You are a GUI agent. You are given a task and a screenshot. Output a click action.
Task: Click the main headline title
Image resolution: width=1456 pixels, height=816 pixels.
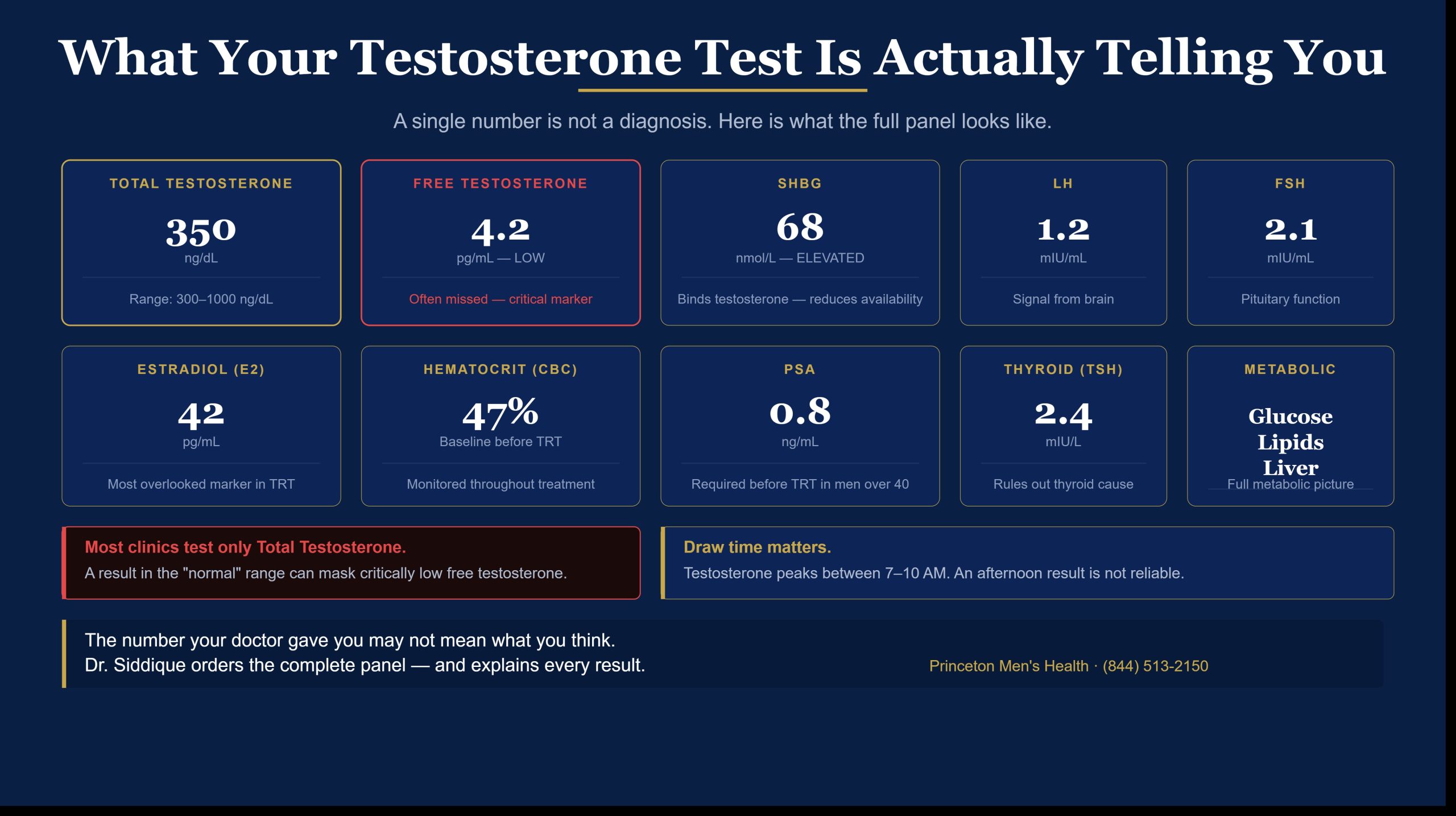point(722,57)
